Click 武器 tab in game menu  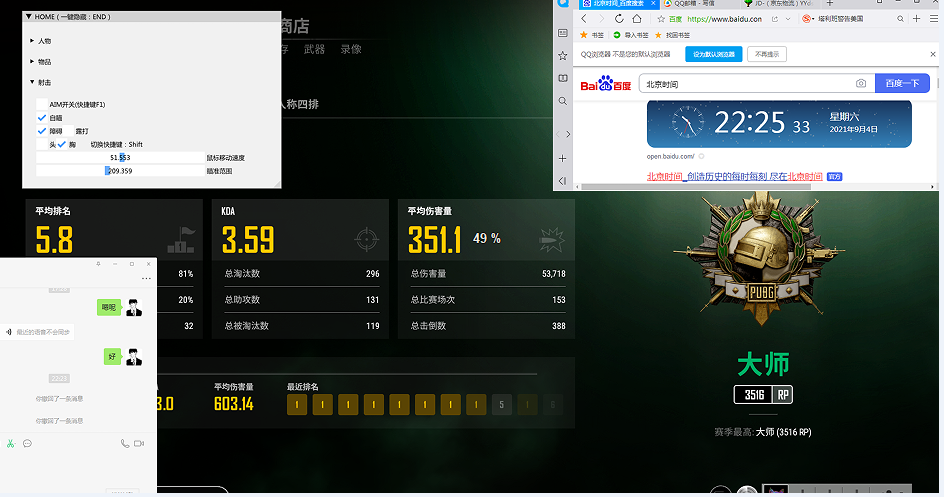[x=314, y=49]
